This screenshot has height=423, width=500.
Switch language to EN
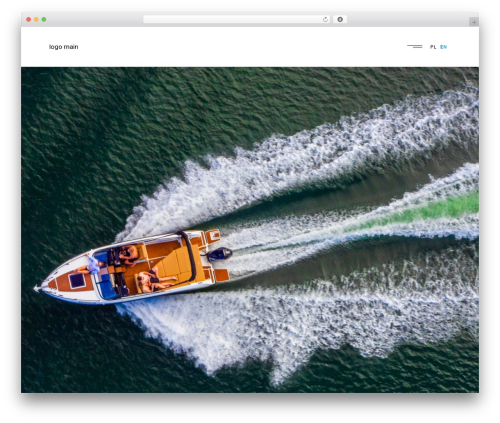[x=443, y=47]
